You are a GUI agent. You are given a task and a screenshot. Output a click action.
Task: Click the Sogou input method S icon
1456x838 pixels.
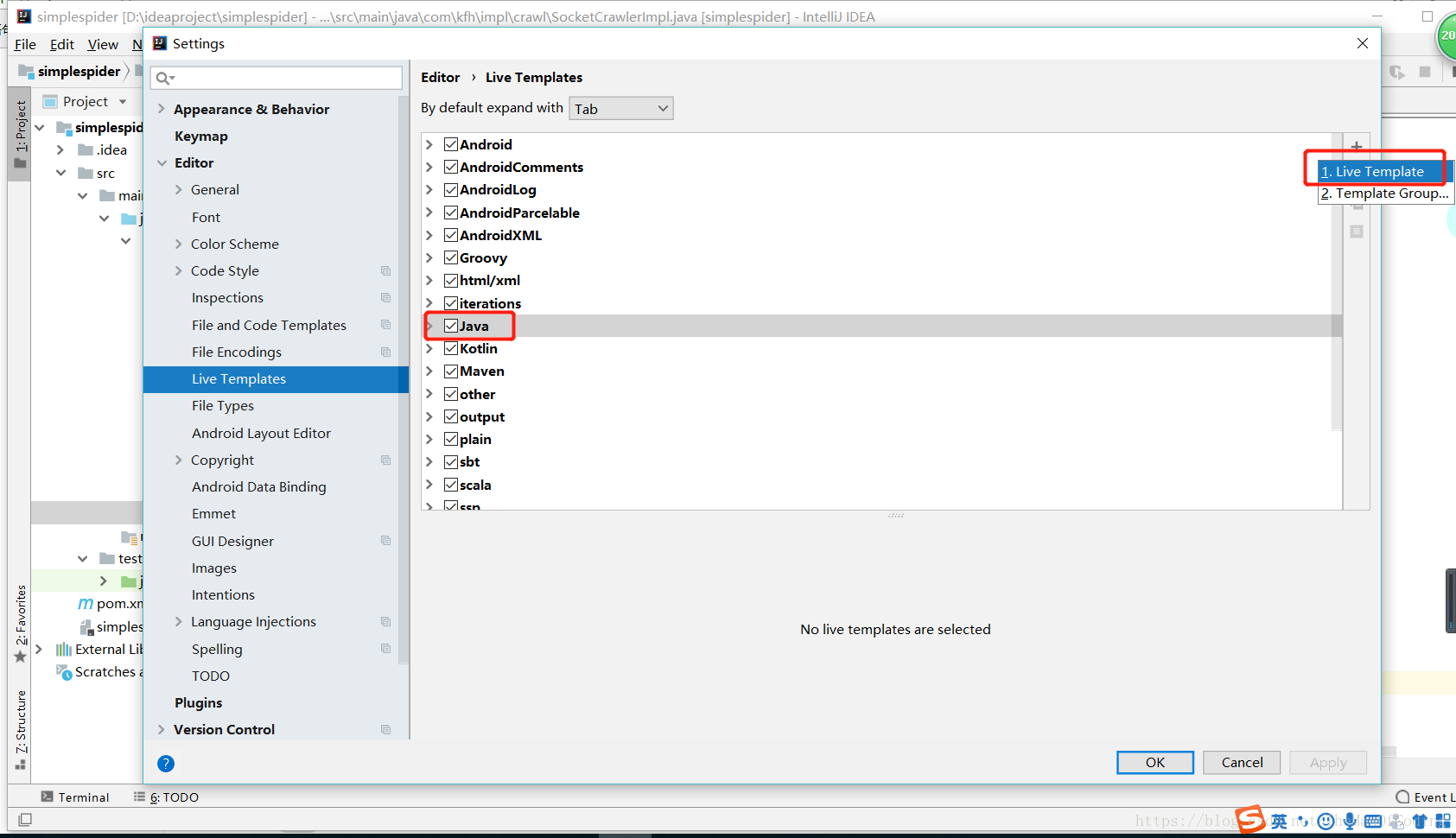(1250, 819)
